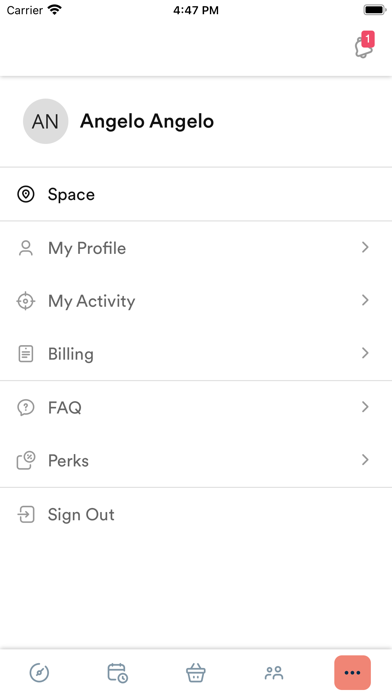The width and height of the screenshot is (392, 696).
Task: Select the shopping basket tab icon
Action: pos(195,672)
